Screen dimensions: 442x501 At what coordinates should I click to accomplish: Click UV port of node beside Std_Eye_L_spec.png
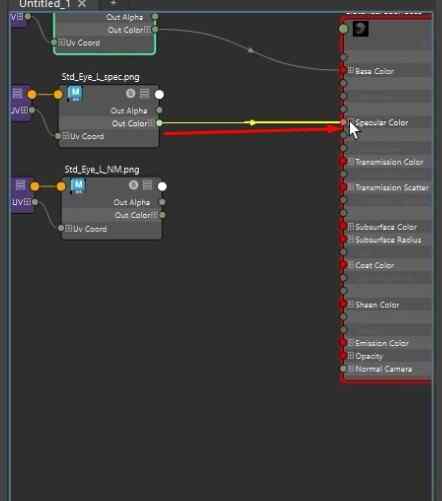32,110
